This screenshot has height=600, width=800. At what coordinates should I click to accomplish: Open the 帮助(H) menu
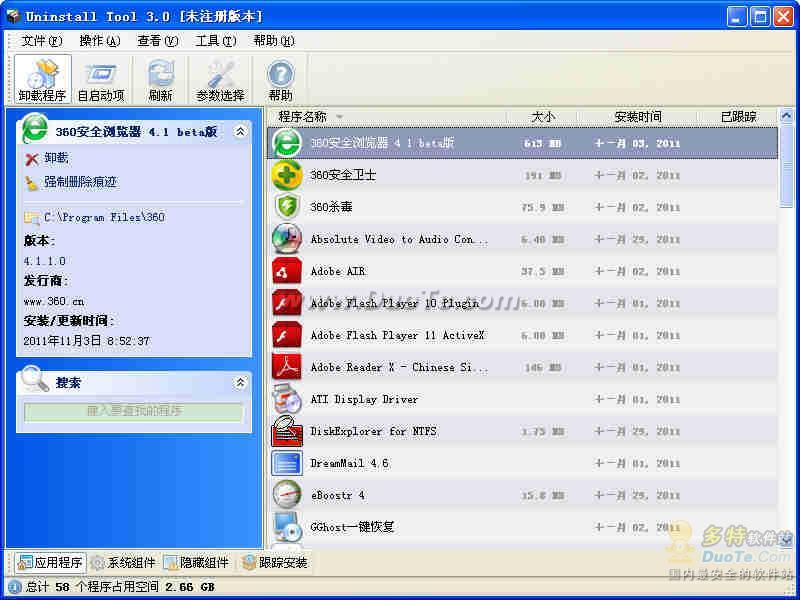pos(274,41)
